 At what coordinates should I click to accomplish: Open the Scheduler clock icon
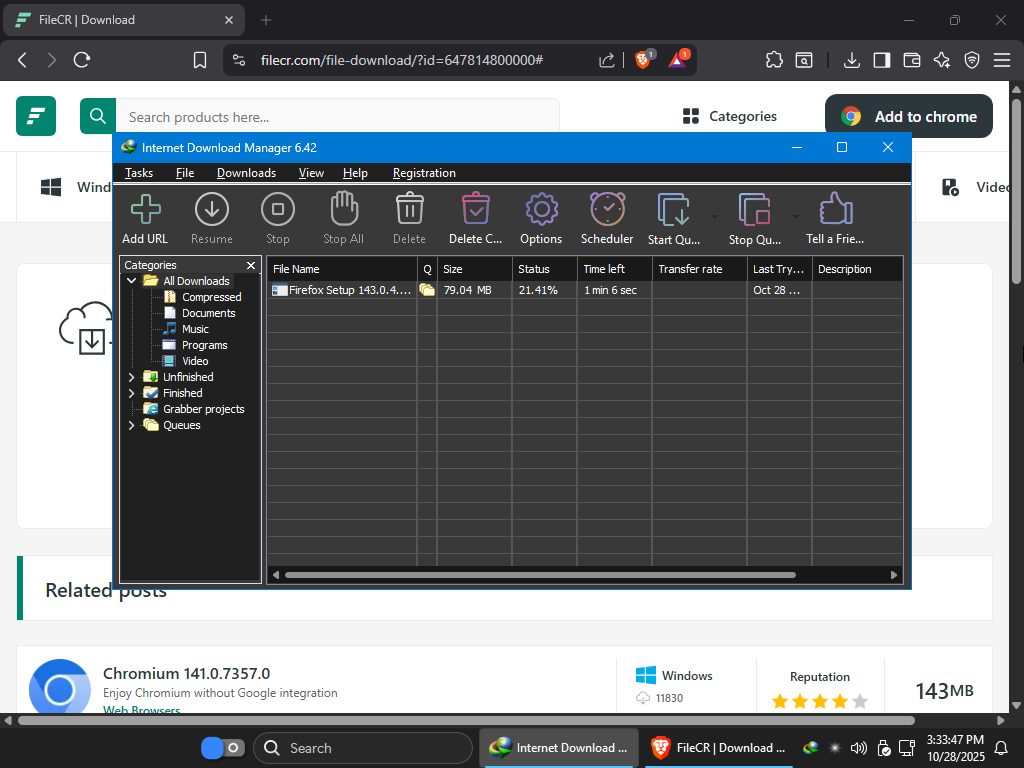[607, 211]
